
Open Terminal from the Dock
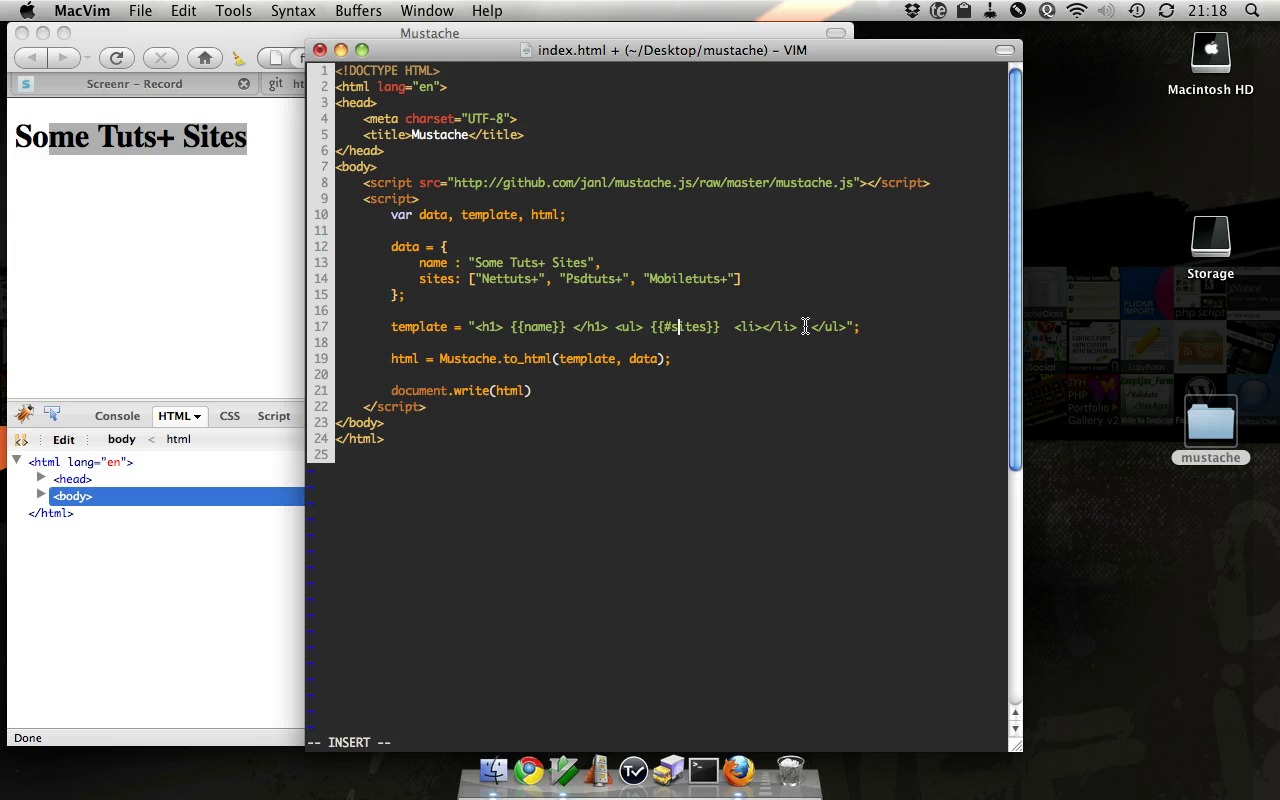[x=703, y=771]
